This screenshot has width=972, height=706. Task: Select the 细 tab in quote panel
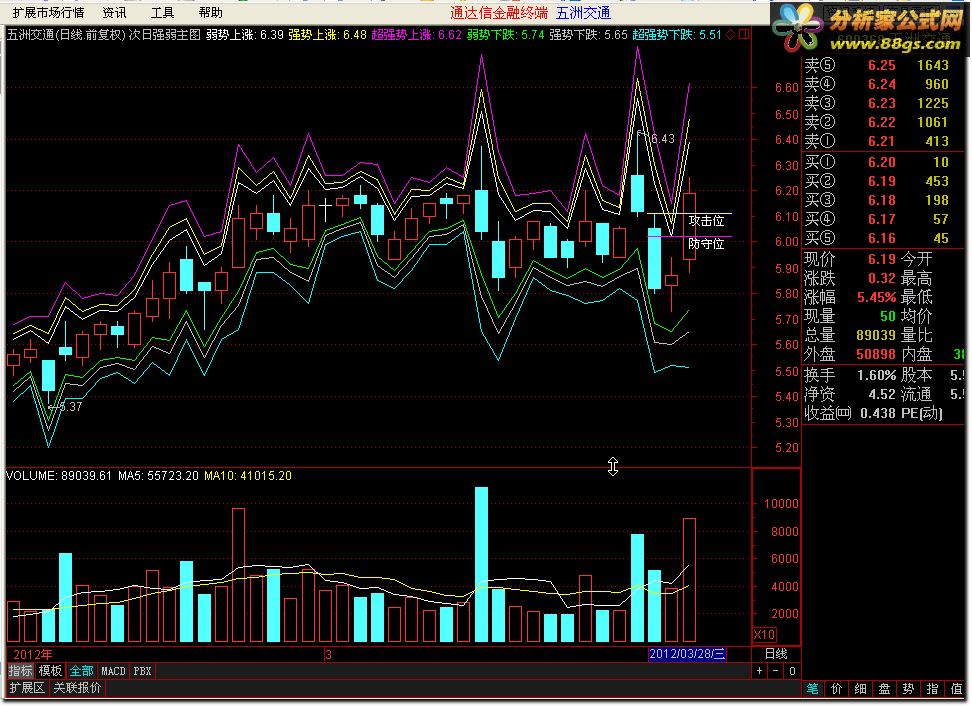[860, 689]
